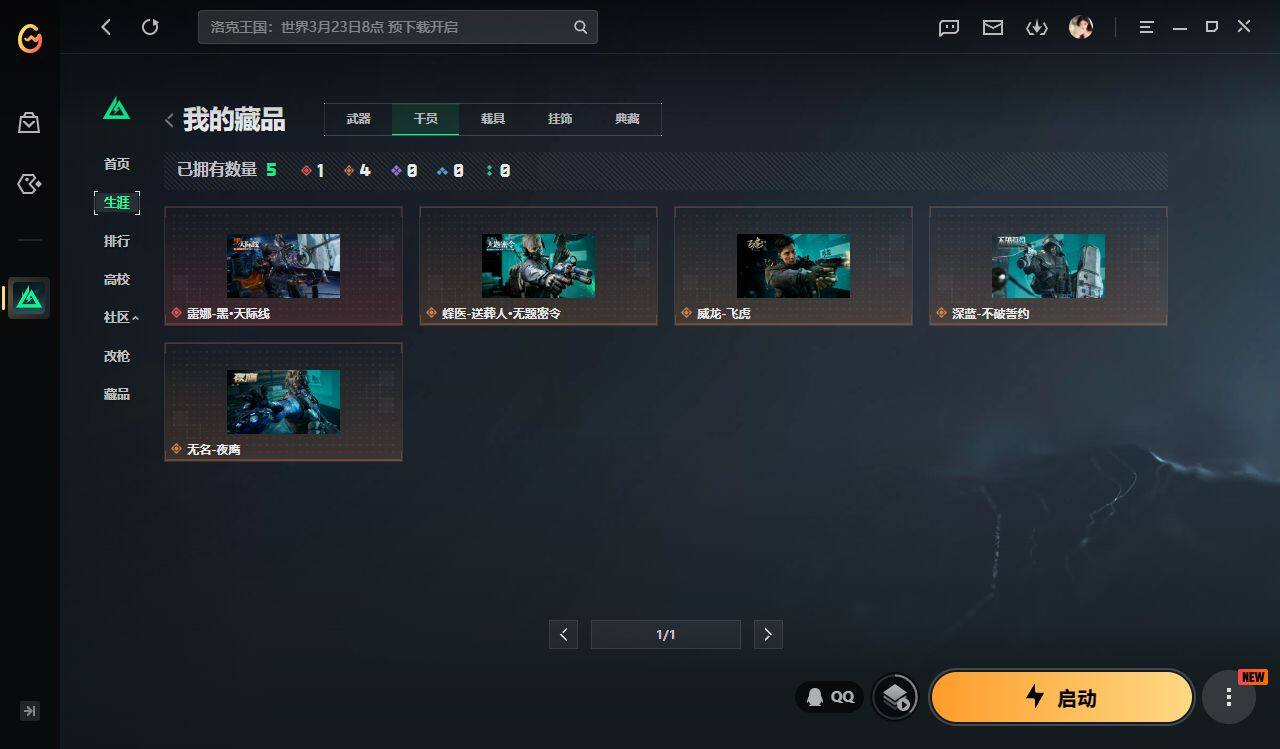Switch to the 干员 tab

(x=426, y=119)
